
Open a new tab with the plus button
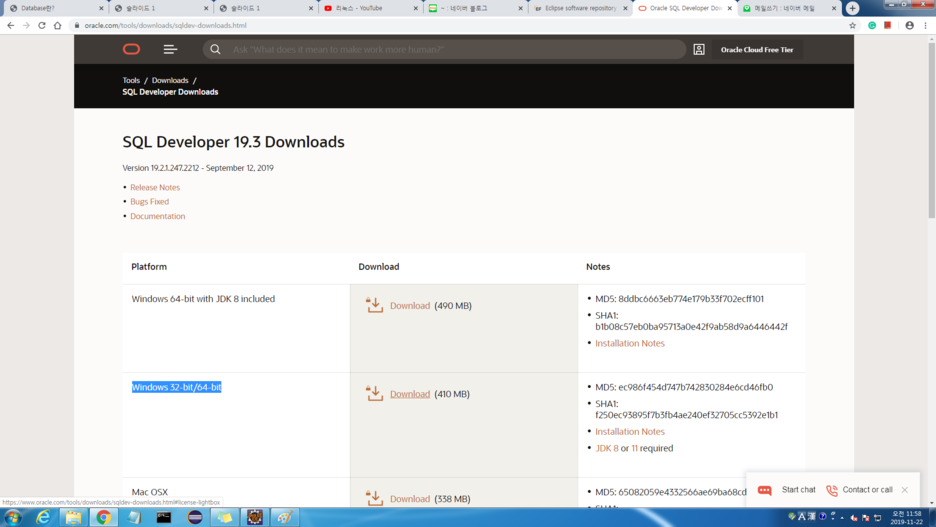[852, 8]
